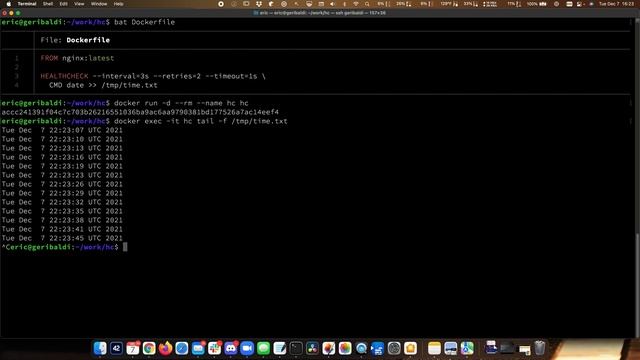Launch Zoom from the Dock

coord(247,348)
